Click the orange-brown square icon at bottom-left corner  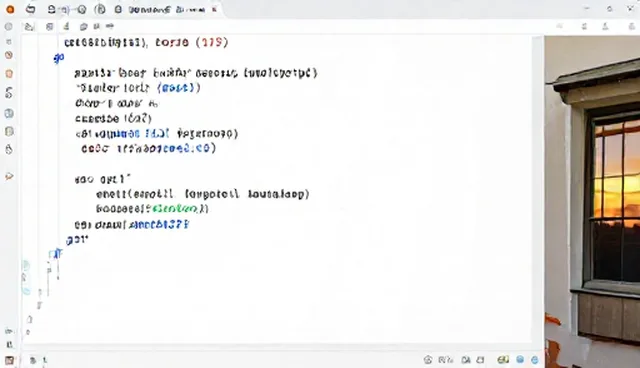click(x=9, y=361)
